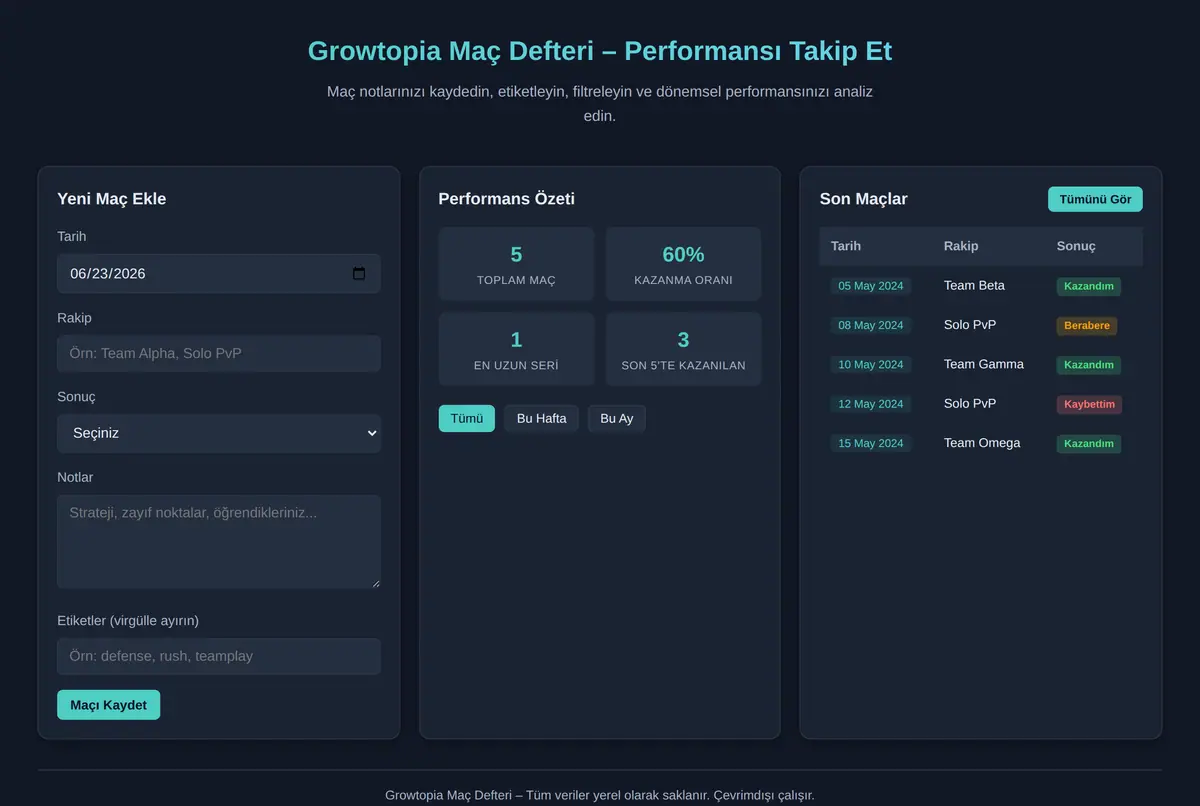Open the calendar picker icon in Tarih field

tap(359, 274)
